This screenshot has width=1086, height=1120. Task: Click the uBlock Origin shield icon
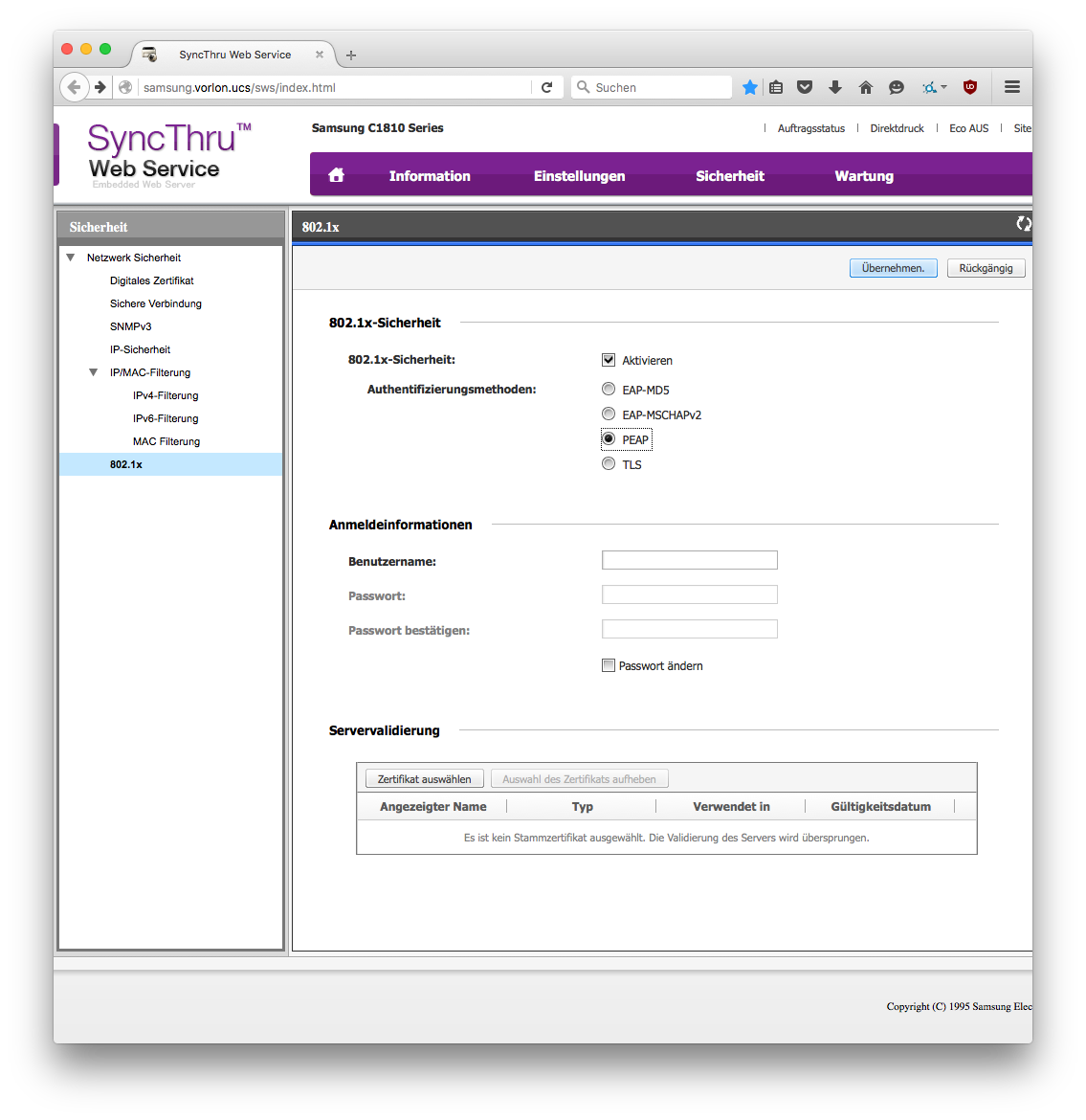point(969,87)
